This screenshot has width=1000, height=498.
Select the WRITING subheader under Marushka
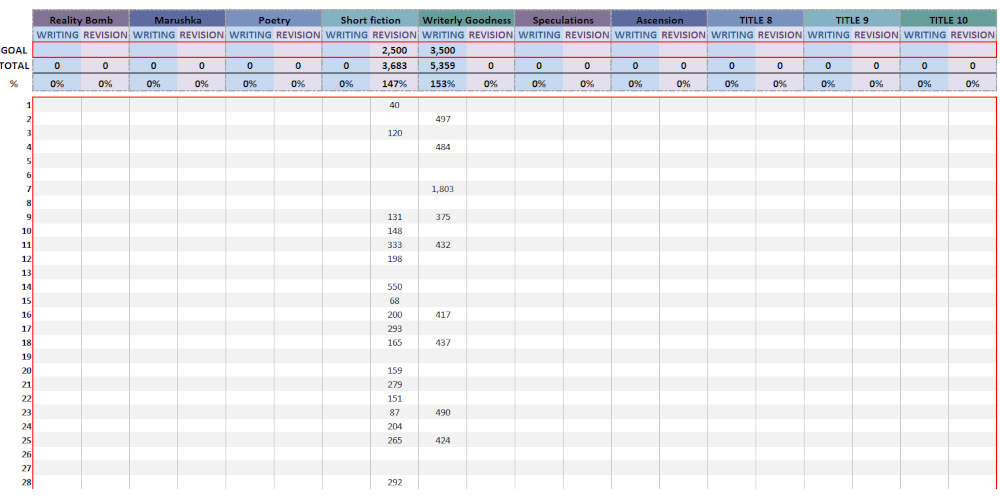pyautogui.click(x=153, y=35)
